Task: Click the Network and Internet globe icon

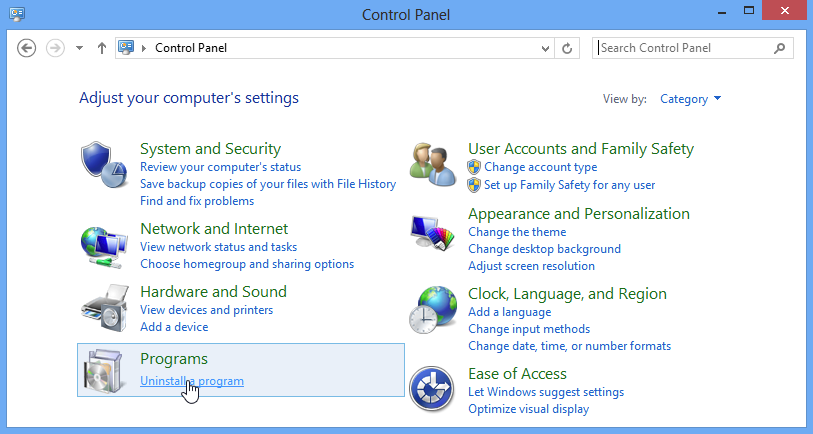Action: point(104,247)
